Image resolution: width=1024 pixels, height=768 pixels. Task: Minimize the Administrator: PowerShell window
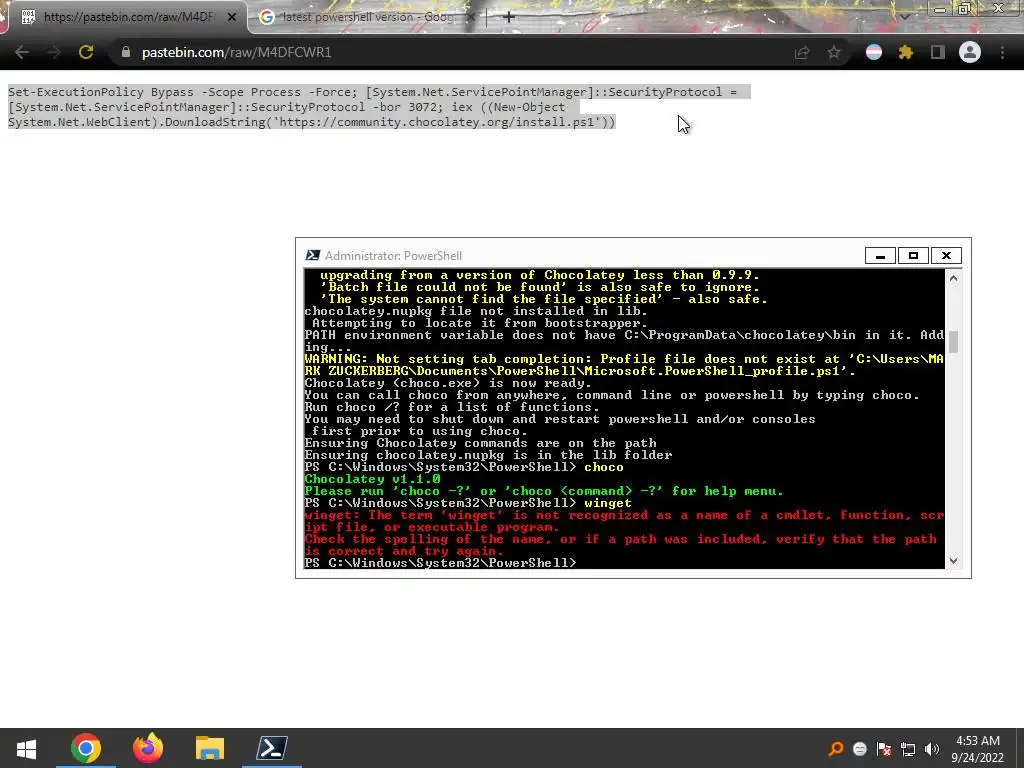click(880, 255)
